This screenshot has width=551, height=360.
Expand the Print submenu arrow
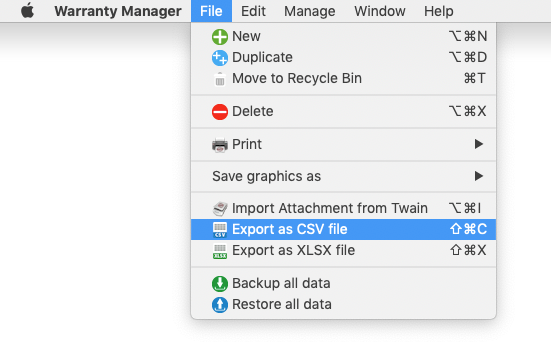click(x=479, y=144)
